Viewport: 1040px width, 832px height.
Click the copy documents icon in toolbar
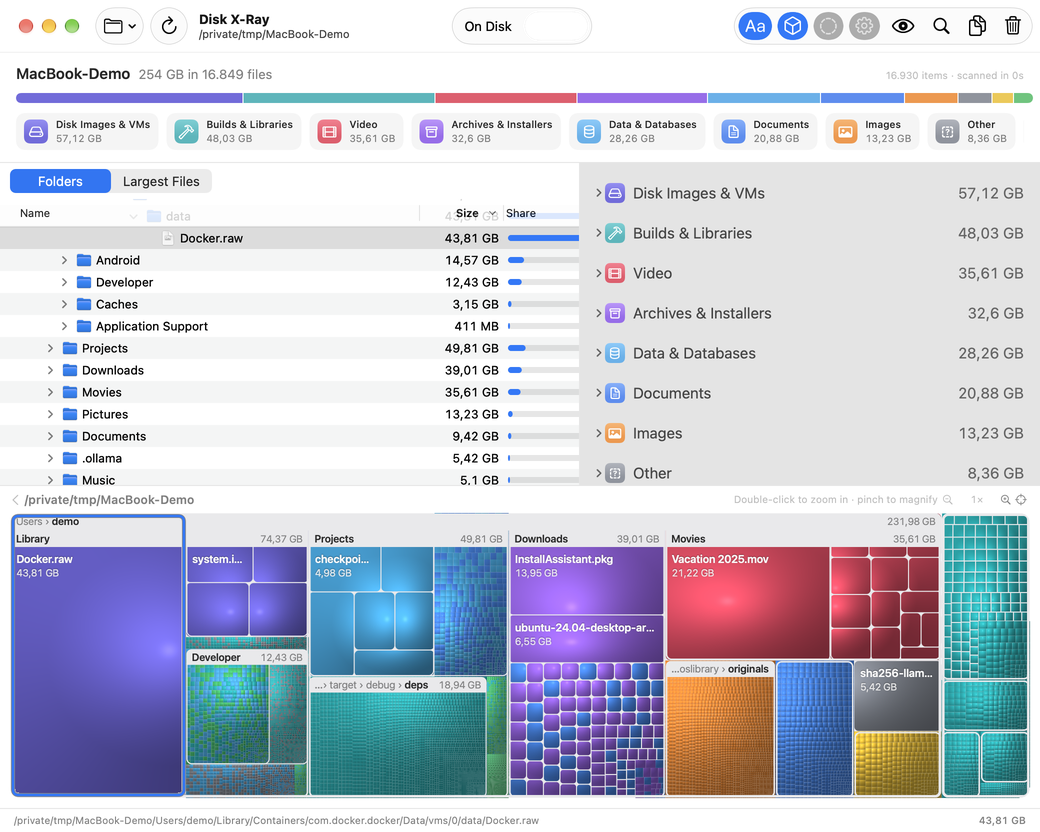click(x=977, y=27)
